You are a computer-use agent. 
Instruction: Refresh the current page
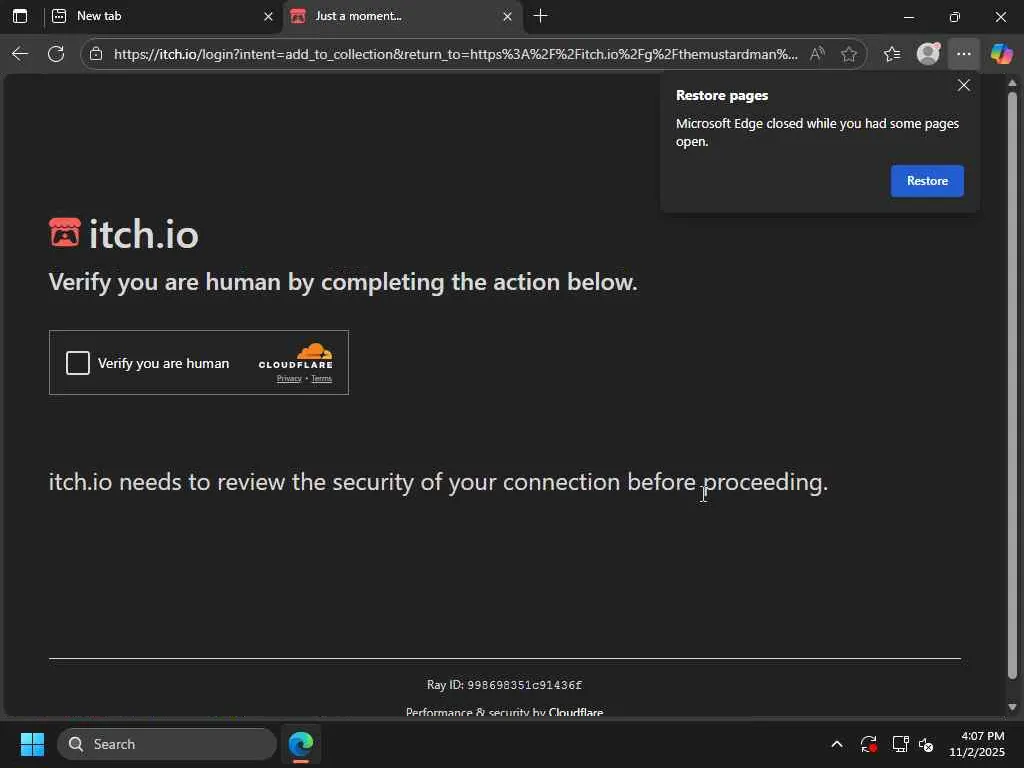56,54
